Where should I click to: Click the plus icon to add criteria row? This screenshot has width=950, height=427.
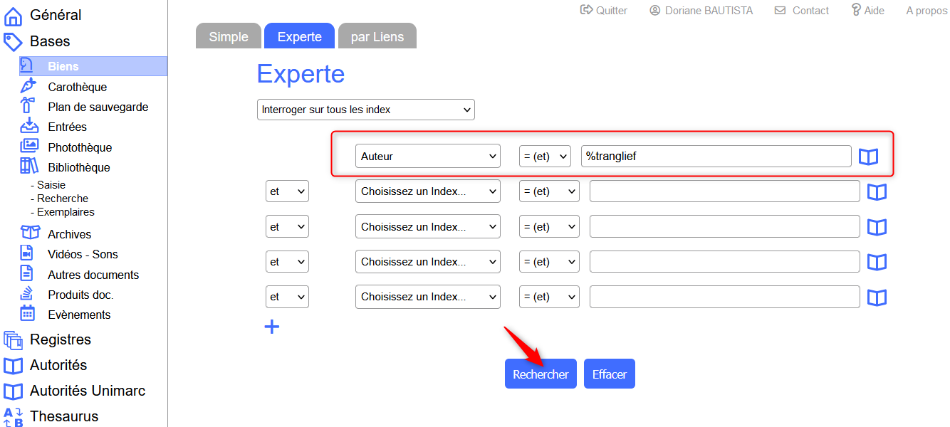271,326
